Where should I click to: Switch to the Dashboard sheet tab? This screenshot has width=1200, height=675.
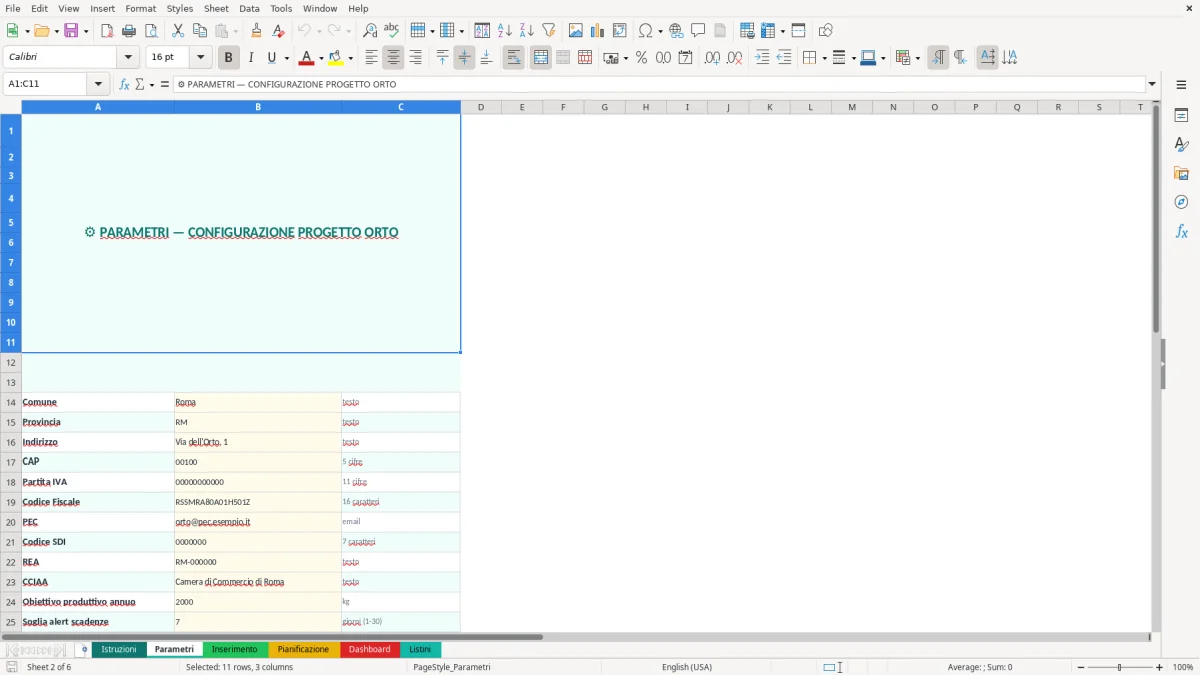coord(369,649)
